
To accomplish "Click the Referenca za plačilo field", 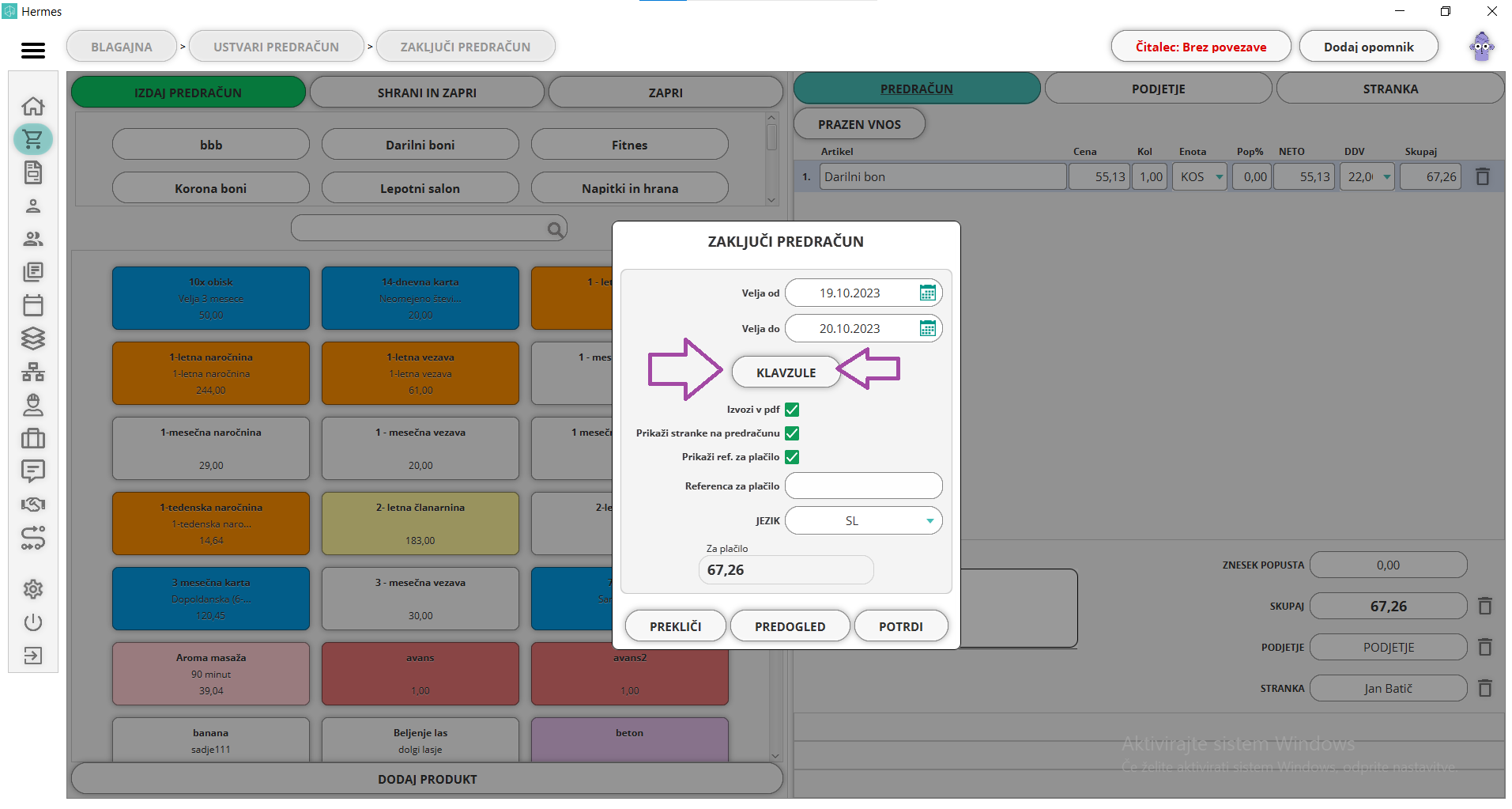I will pos(863,486).
